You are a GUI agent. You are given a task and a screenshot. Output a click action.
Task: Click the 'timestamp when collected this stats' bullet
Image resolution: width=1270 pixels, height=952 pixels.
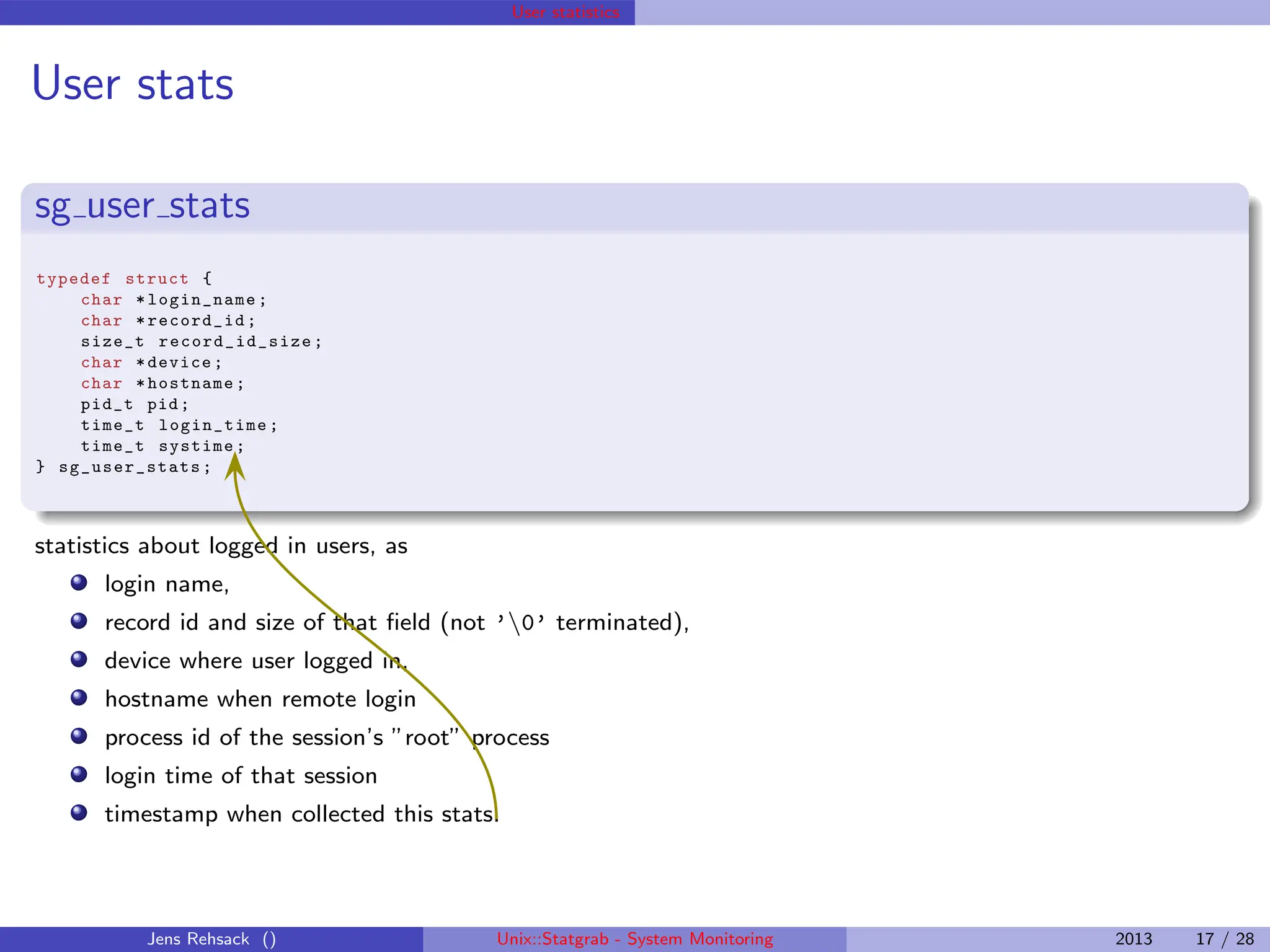point(301,814)
